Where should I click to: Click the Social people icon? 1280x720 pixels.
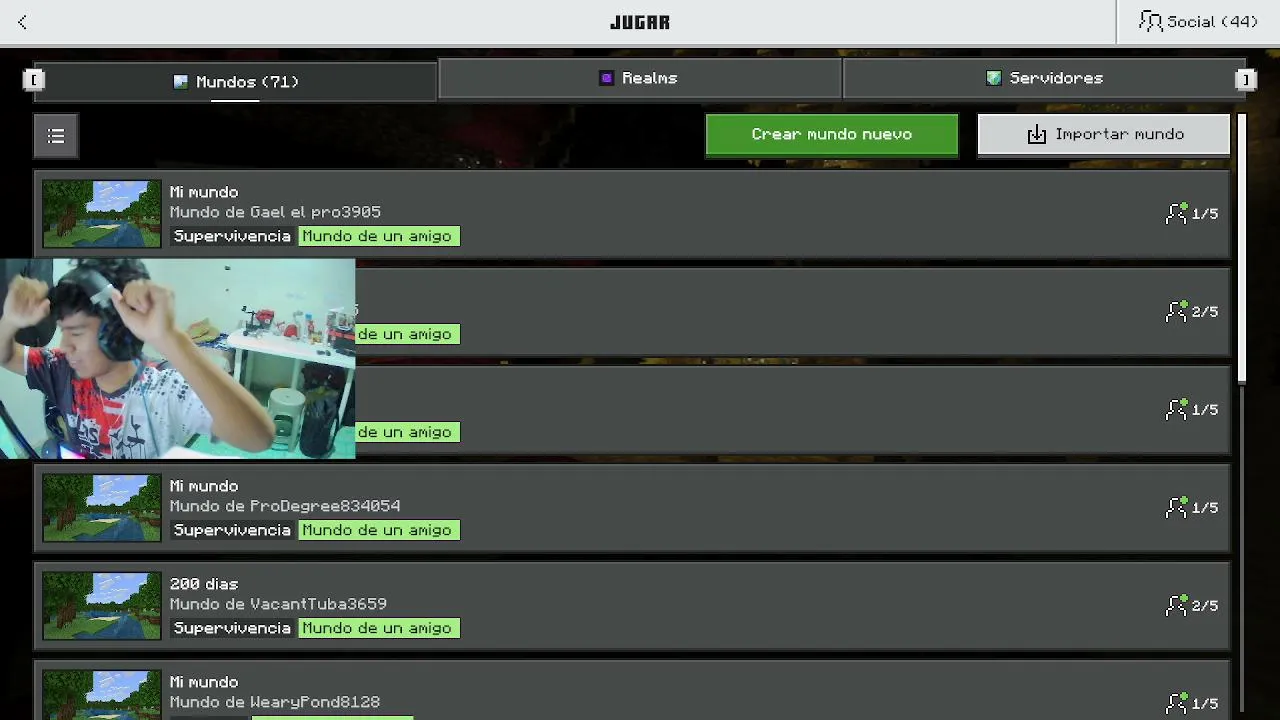1151,22
